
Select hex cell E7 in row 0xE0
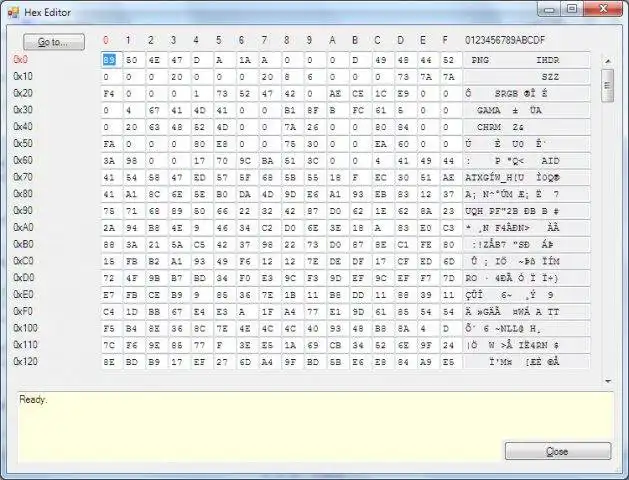pyautogui.click(x=110, y=295)
